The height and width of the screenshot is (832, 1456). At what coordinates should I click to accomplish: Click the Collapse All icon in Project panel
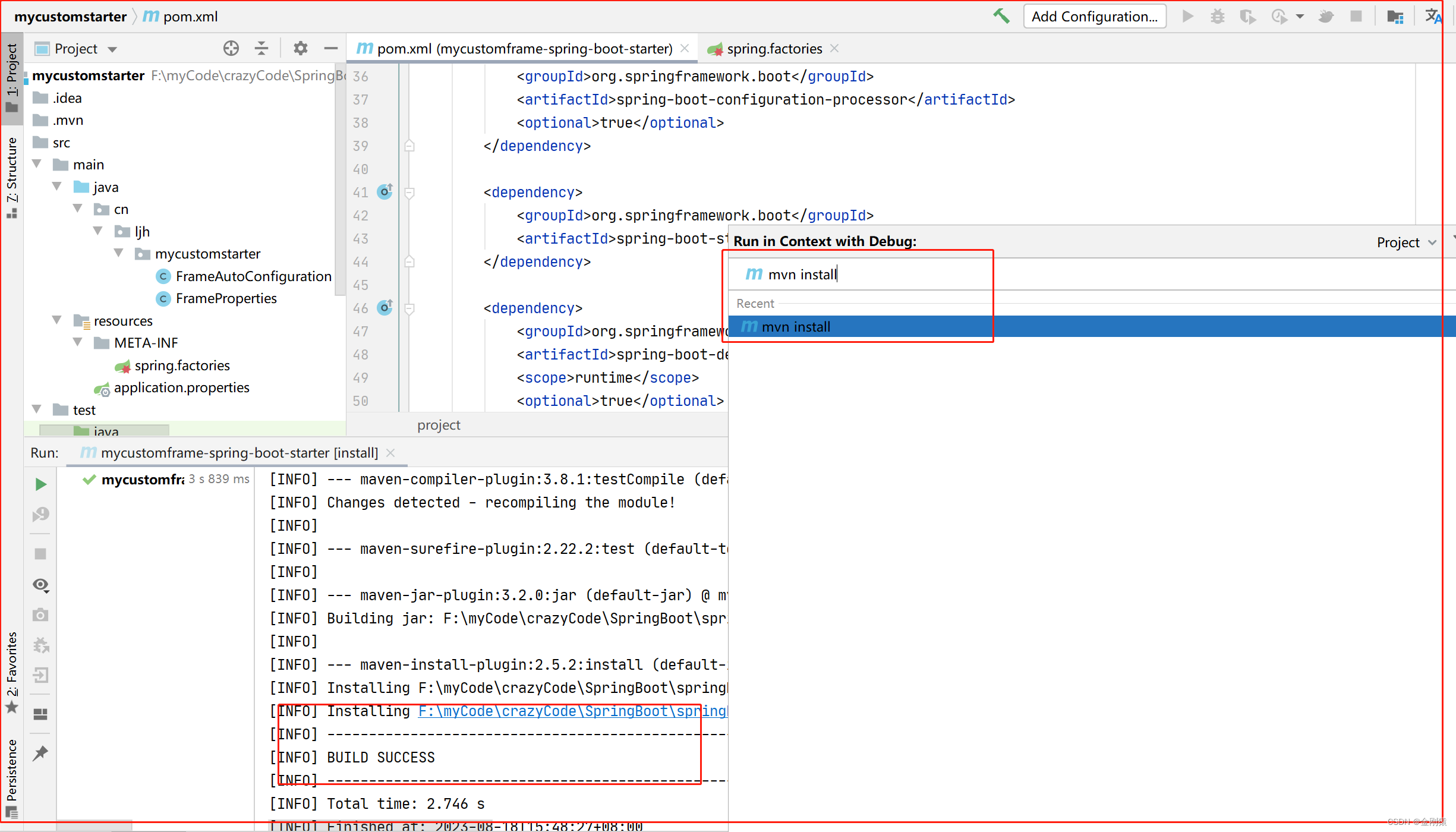261,48
